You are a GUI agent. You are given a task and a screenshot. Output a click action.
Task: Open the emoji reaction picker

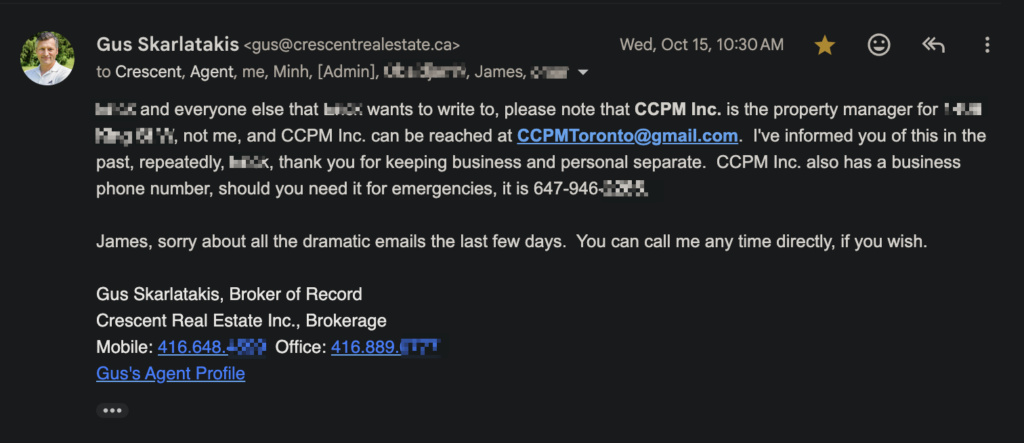[x=879, y=45]
